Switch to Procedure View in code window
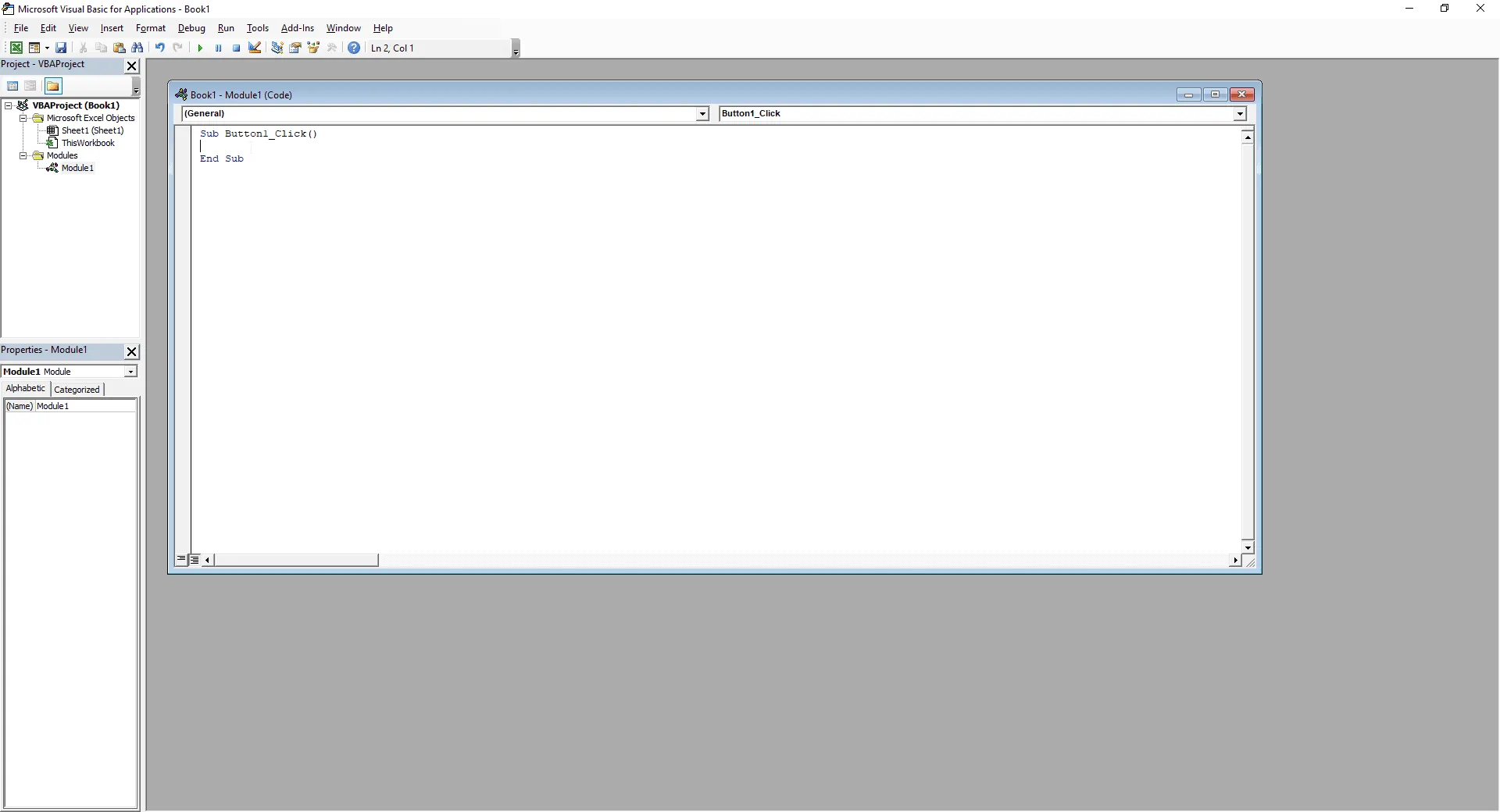This screenshot has width=1500, height=812. 180,560
